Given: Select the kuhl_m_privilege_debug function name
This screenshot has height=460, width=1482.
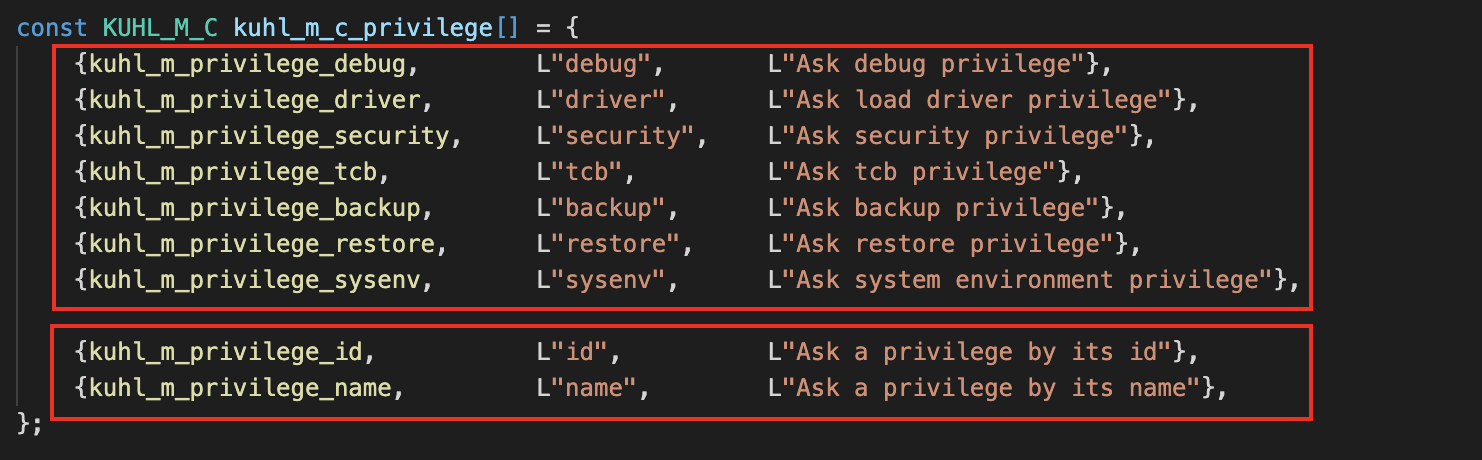Looking at the screenshot, I should [x=247, y=65].
